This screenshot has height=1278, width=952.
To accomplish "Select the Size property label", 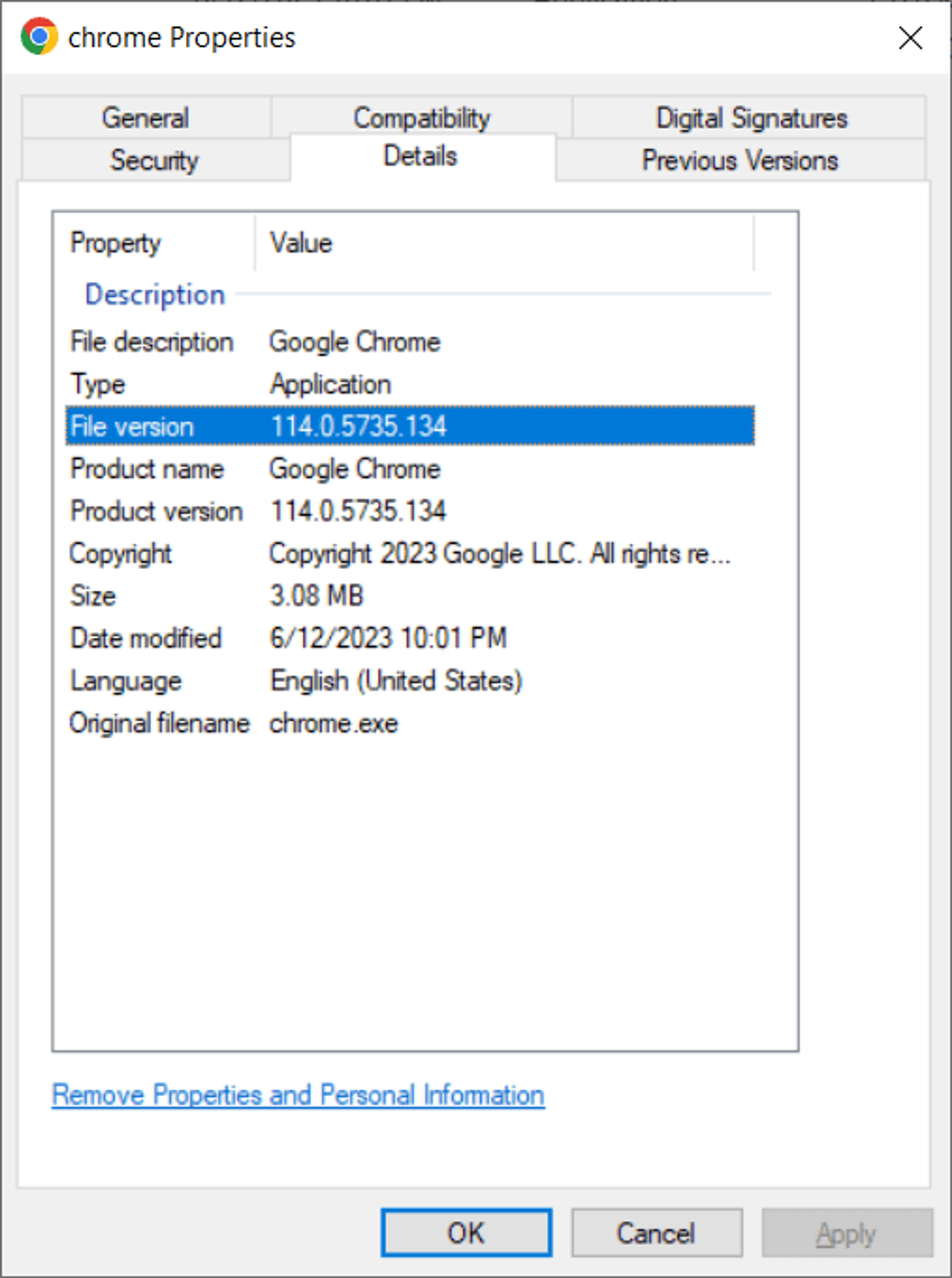I will tap(93, 595).
